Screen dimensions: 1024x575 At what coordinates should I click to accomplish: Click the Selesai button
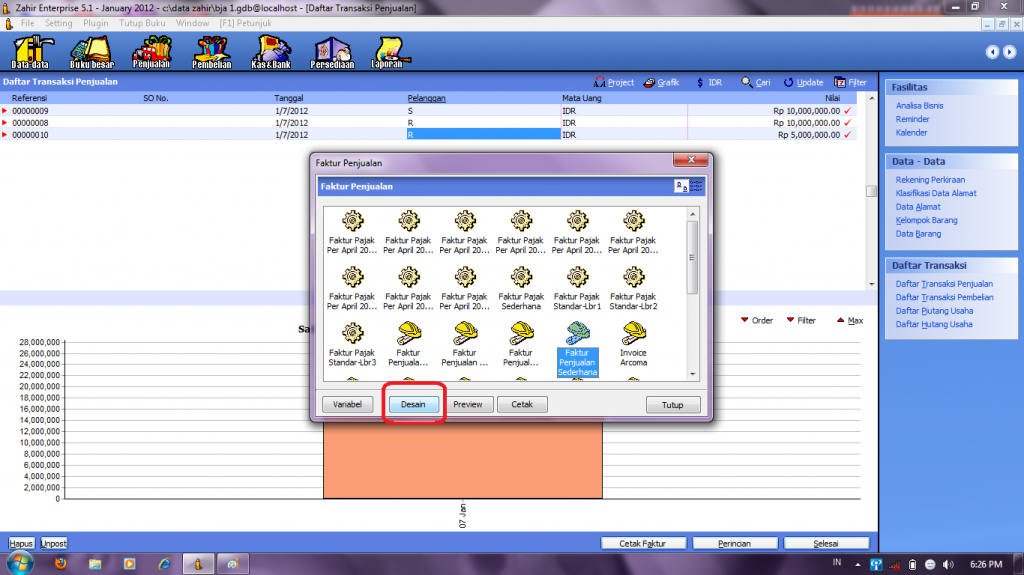pos(826,543)
